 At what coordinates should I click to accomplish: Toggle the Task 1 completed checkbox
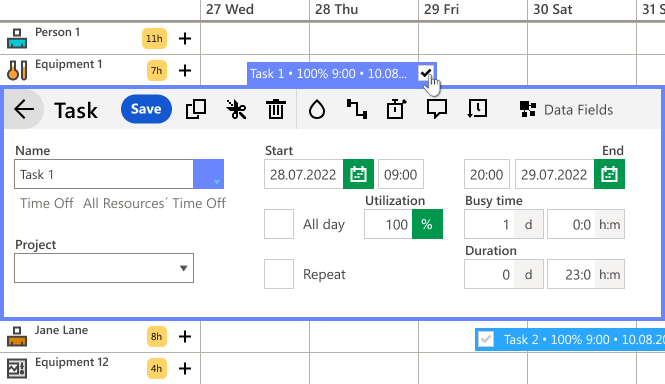click(x=425, y=73)
